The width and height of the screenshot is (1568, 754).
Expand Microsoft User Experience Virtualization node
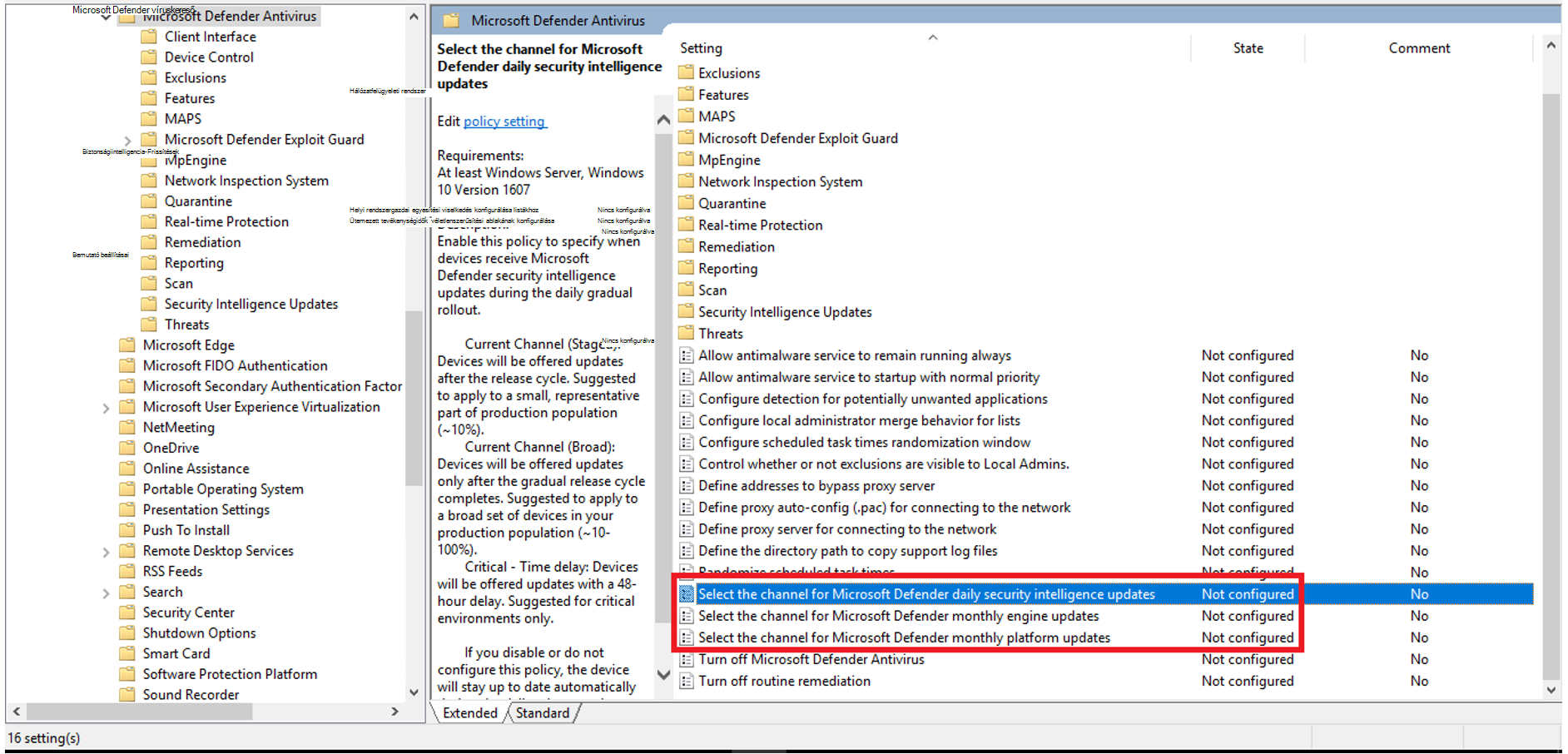pos(106,408)
